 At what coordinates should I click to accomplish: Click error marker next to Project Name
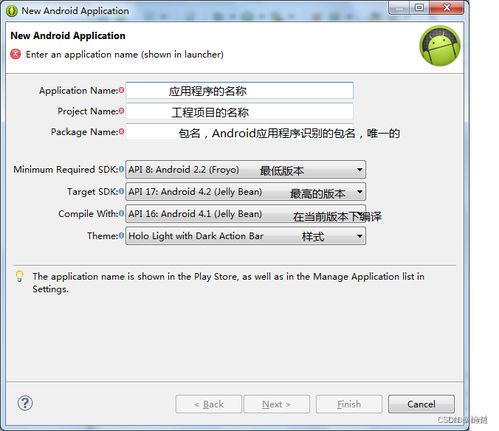coord(121,111)
